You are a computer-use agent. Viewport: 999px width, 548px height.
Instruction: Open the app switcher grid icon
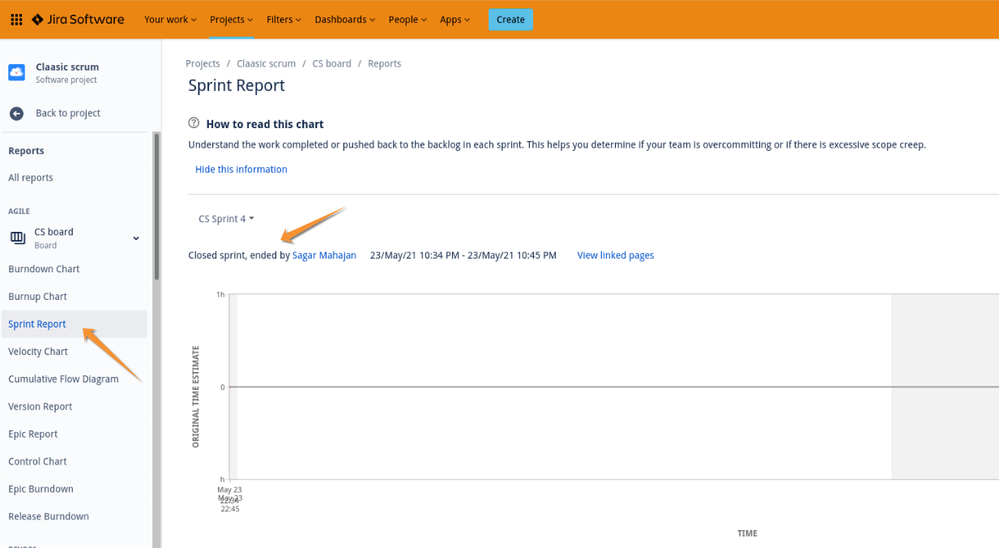(x=17, y=20)
